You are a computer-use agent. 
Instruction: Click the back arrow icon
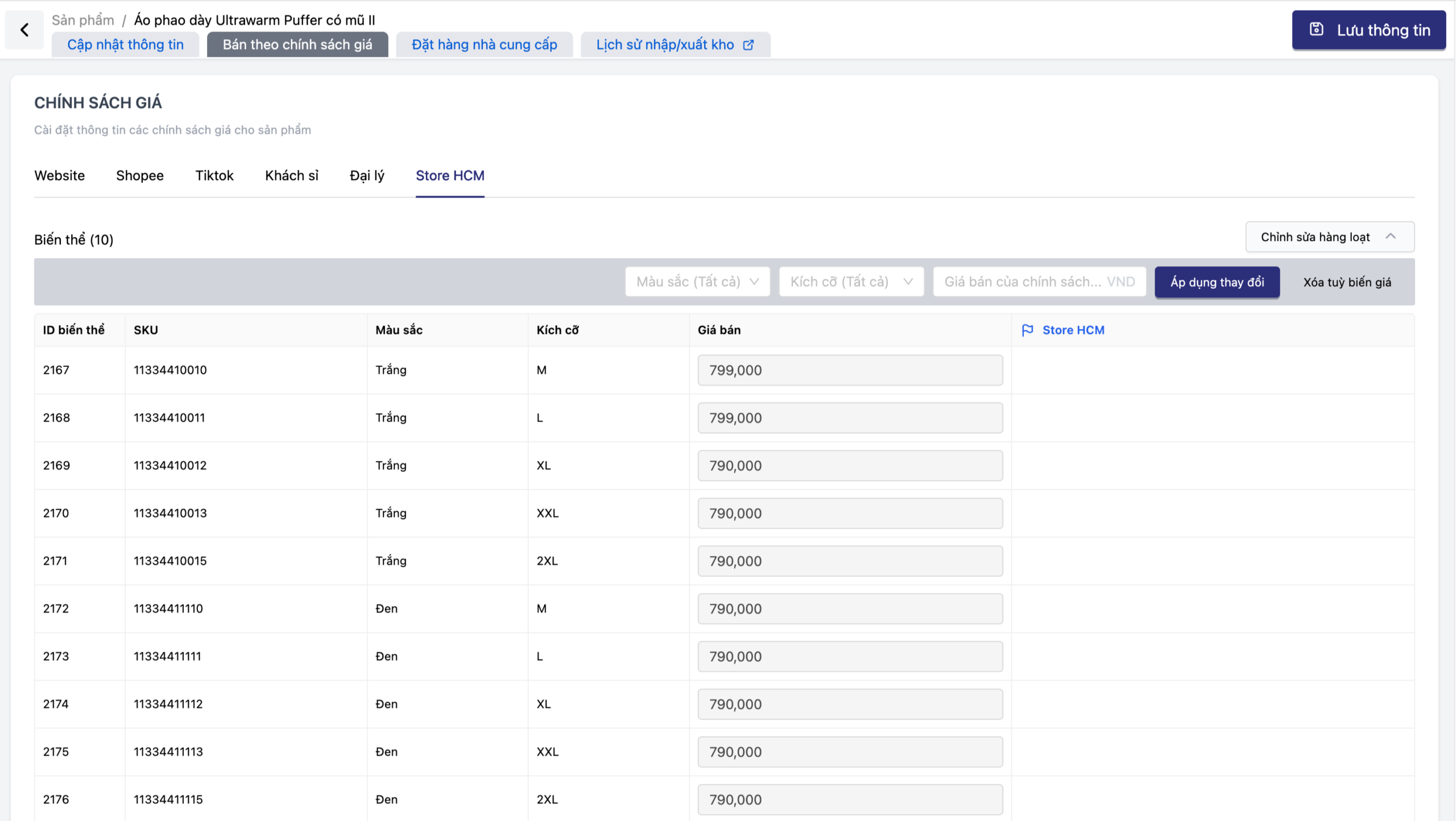[x=24, y=30]
